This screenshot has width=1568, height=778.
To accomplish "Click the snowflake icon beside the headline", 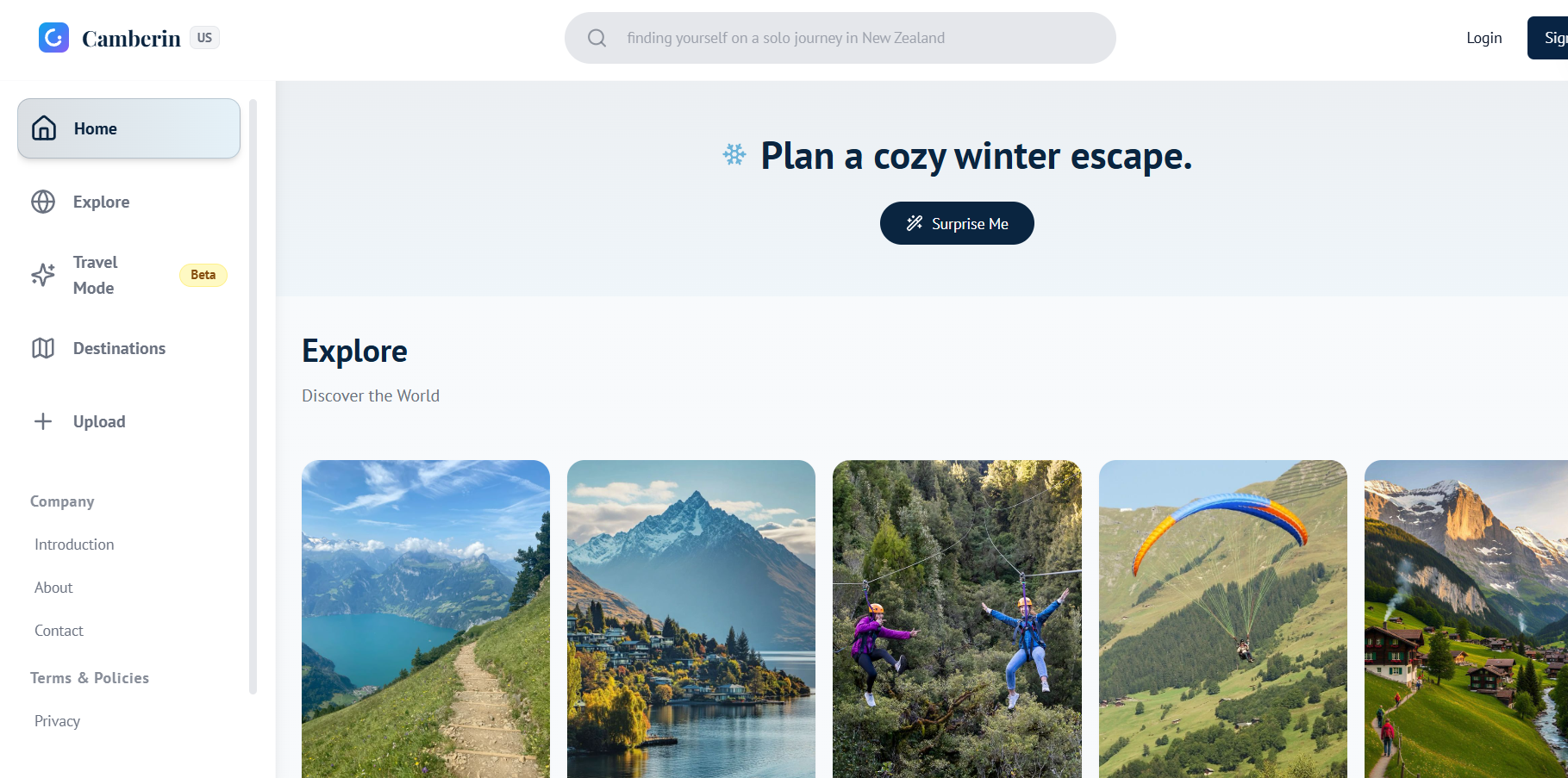I will (x=734, y=155).
